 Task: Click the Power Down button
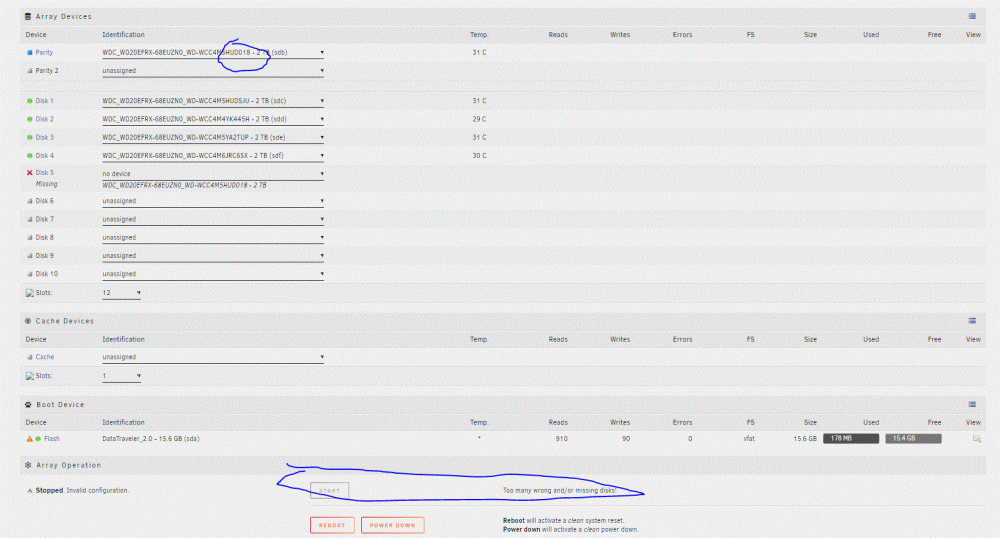point(392,525)
